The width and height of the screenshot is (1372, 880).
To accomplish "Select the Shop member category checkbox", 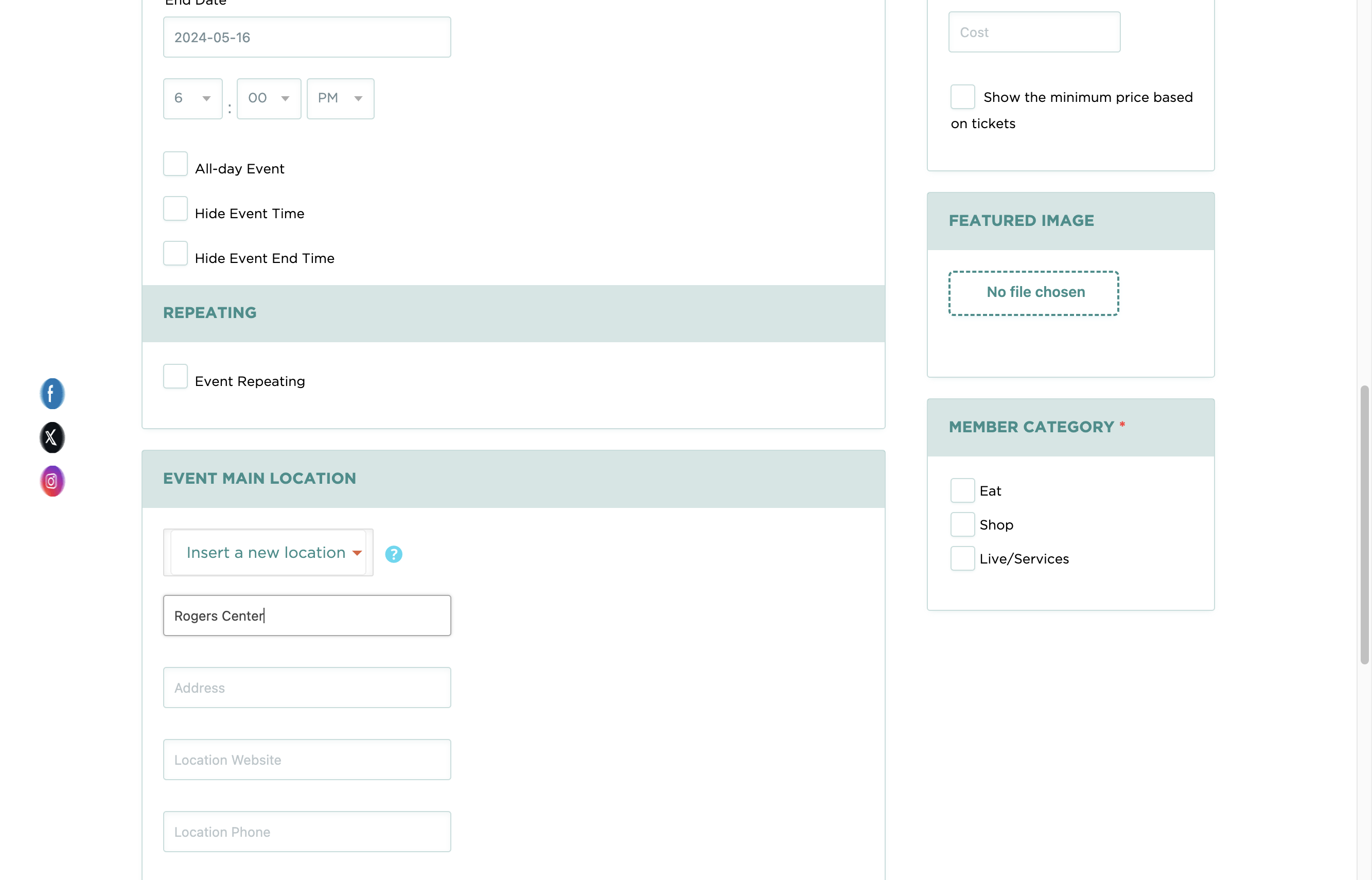I will [963, 524].
